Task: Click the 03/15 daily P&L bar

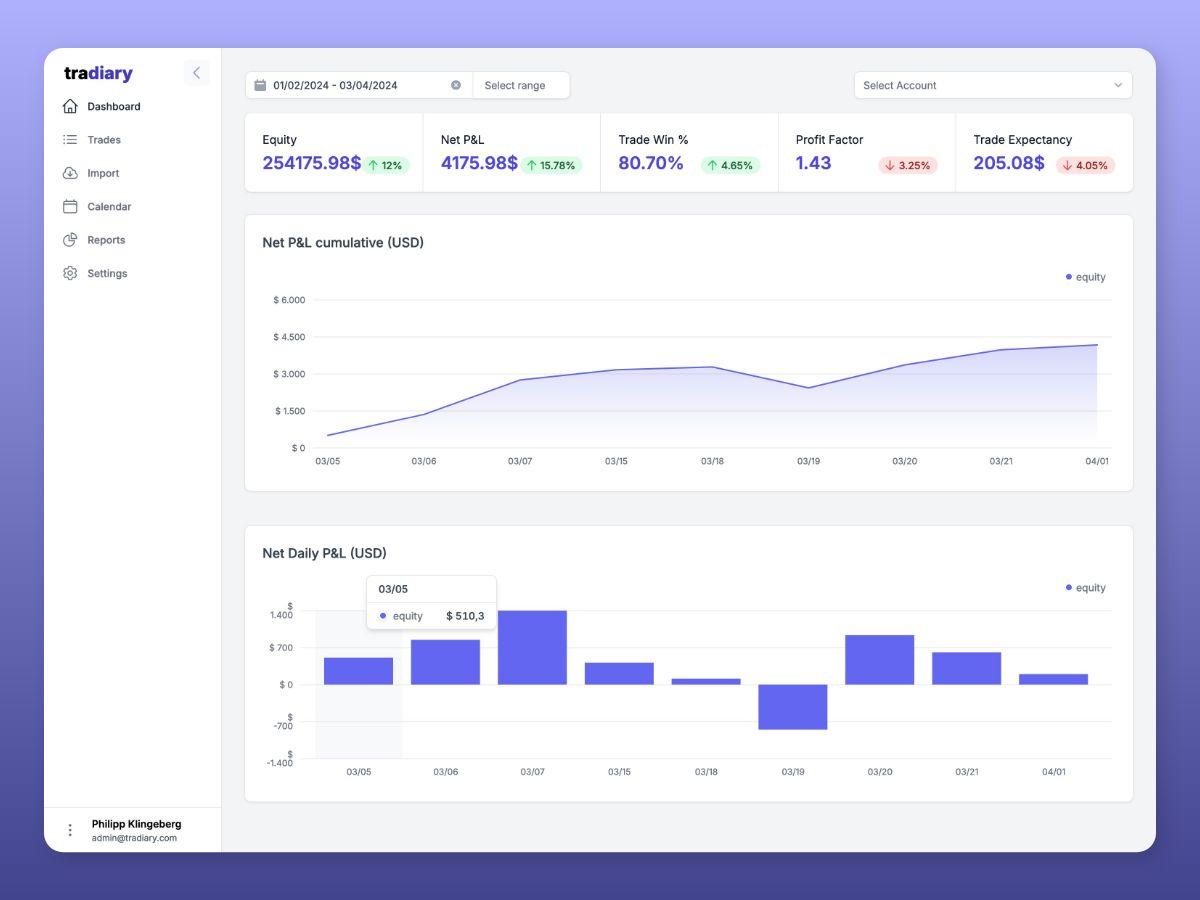Action: (x=619, y=673)
